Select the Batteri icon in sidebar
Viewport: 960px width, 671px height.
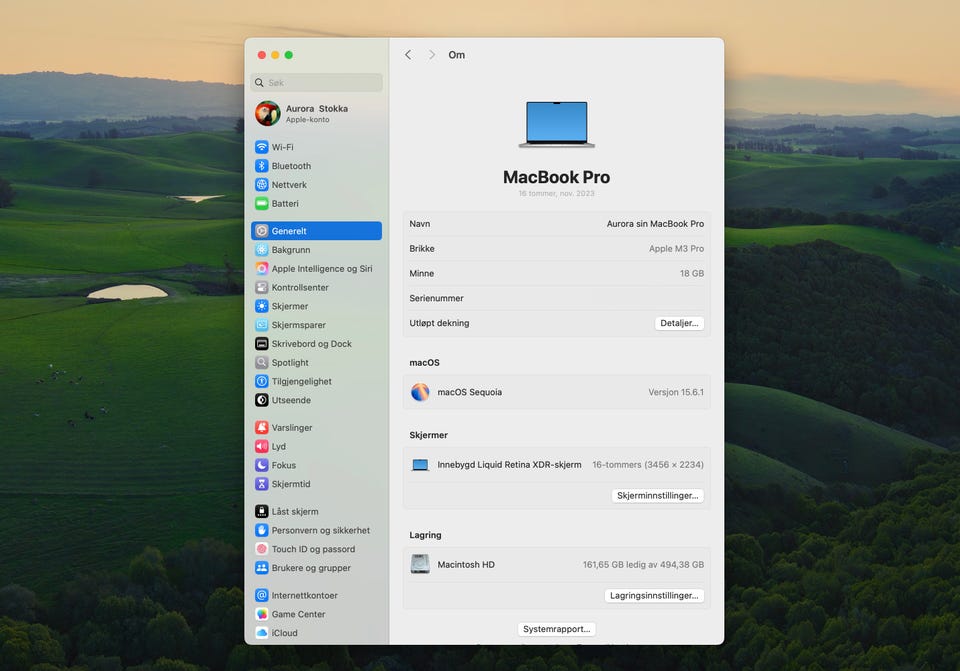point(262,203)
